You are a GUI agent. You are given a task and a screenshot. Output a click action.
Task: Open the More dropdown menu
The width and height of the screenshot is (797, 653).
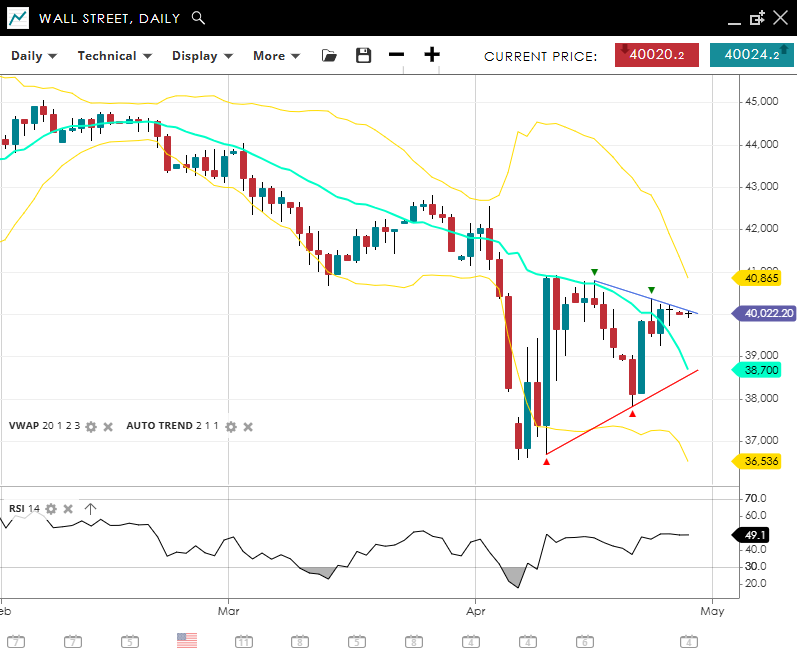tap(276, 56)
